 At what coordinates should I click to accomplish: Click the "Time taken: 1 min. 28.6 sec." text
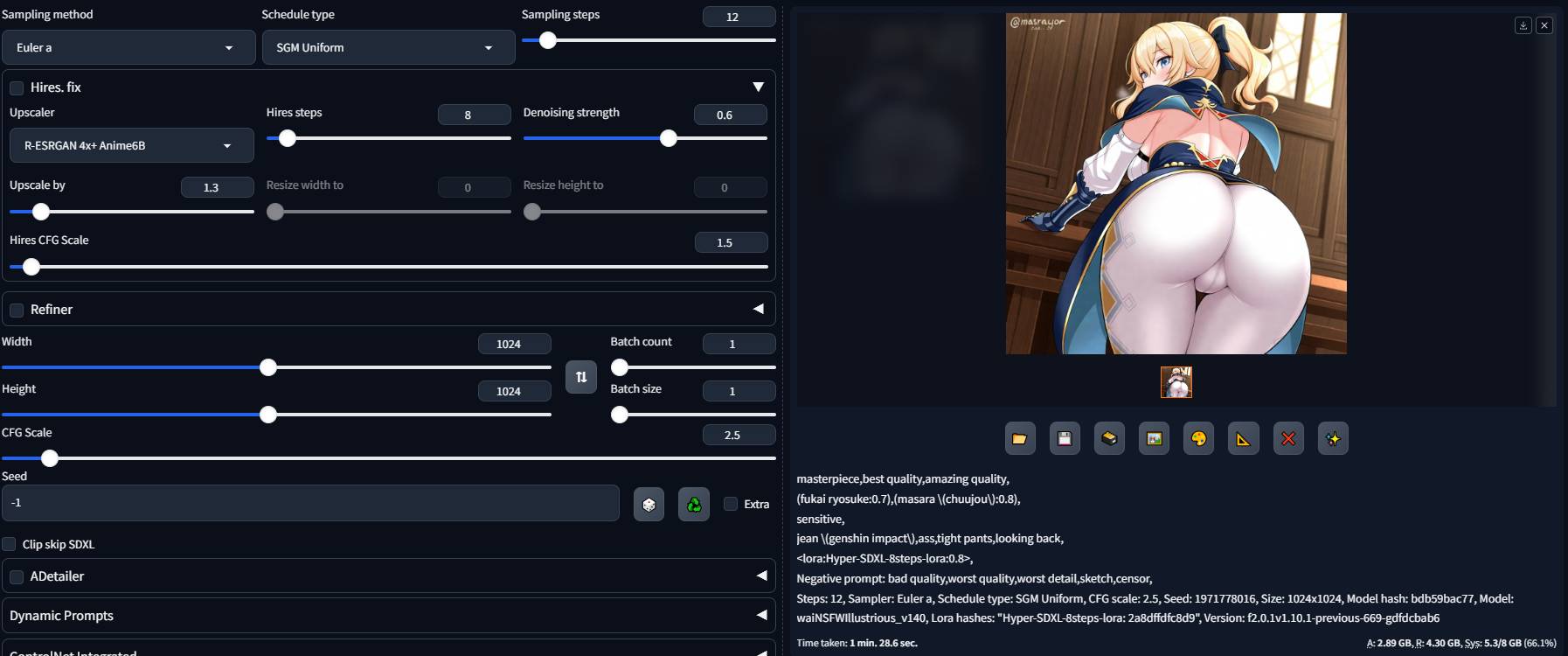pyautogui.click(x=857, y=643)
